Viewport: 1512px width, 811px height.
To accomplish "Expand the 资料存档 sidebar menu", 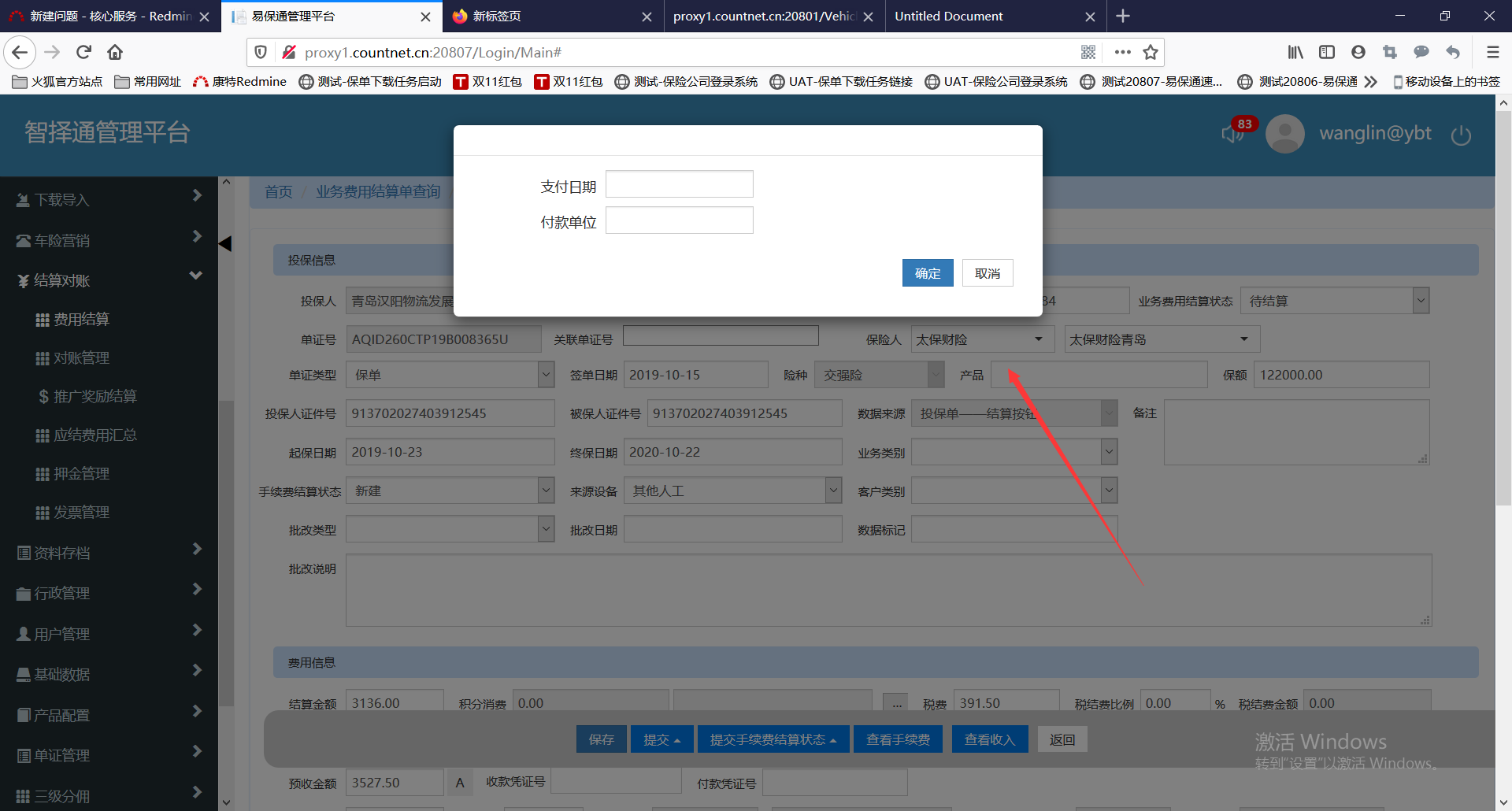I will (x=109, y=553).
